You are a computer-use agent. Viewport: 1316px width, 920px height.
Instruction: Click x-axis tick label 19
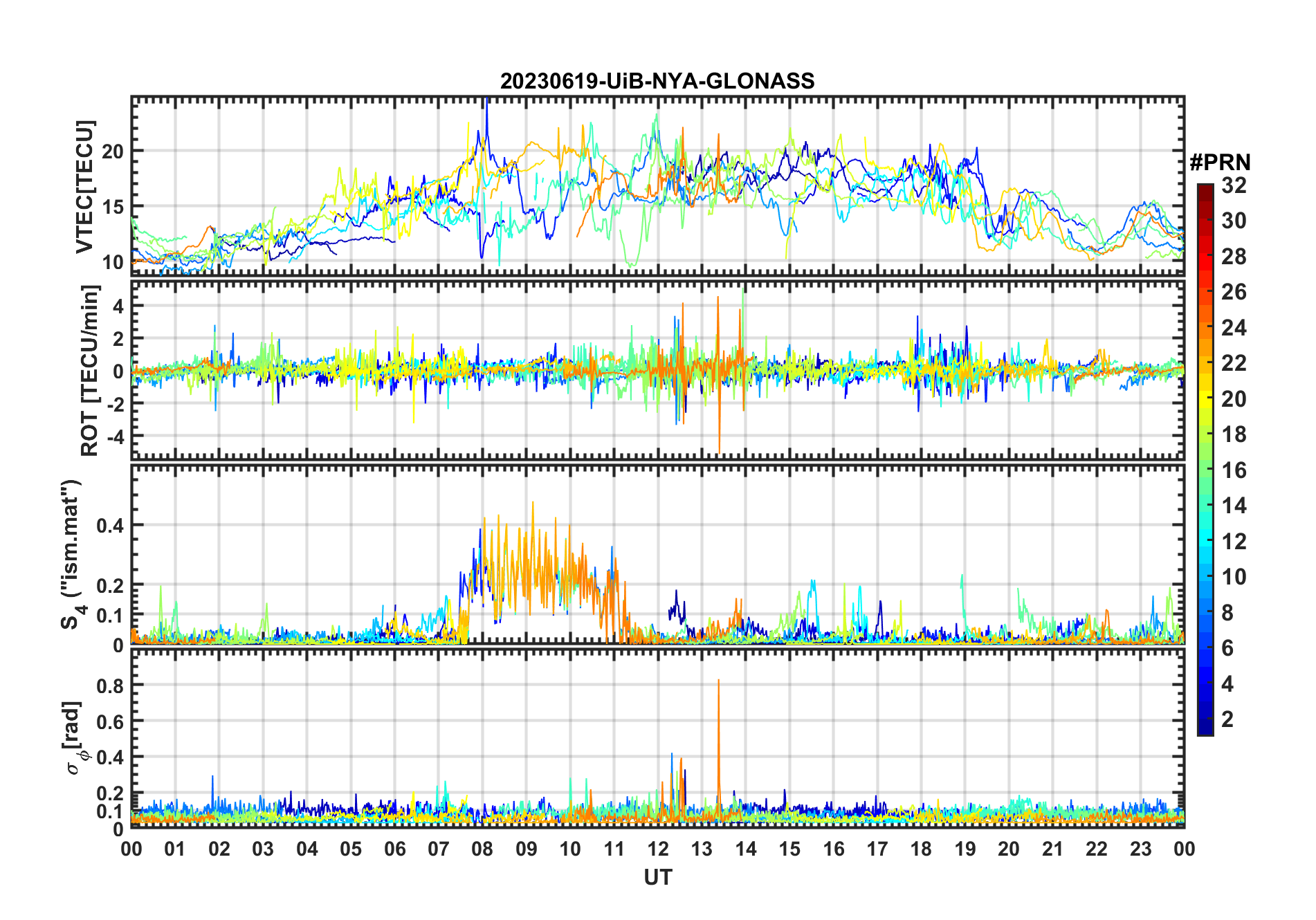(965, 849)
